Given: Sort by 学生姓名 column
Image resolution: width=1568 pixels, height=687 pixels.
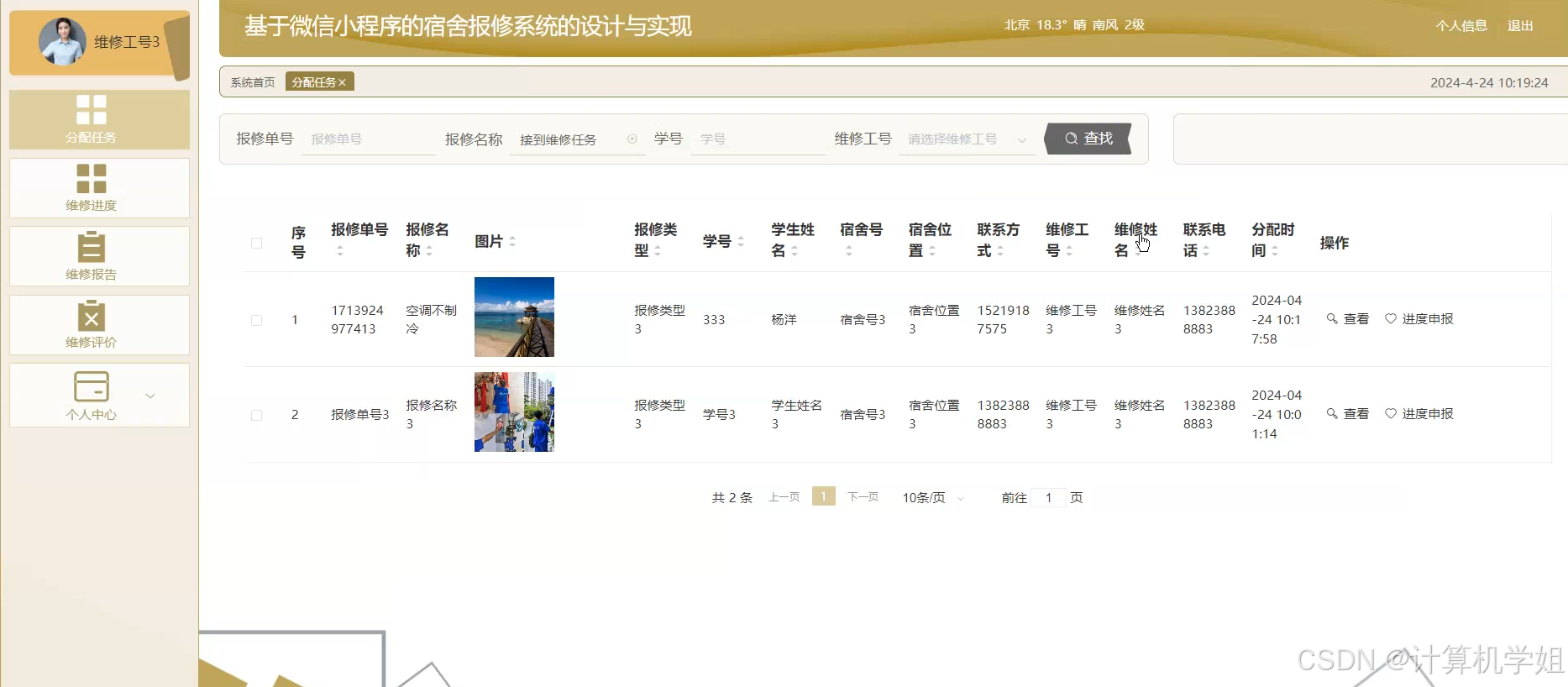Looking at the screenshot, I should (x=794, y=250).
